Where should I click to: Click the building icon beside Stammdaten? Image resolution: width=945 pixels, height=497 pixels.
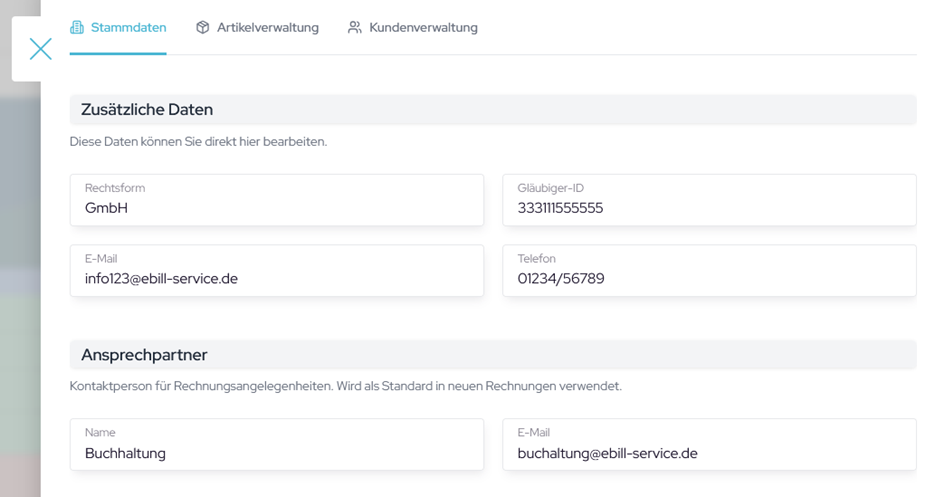(77, 28)
